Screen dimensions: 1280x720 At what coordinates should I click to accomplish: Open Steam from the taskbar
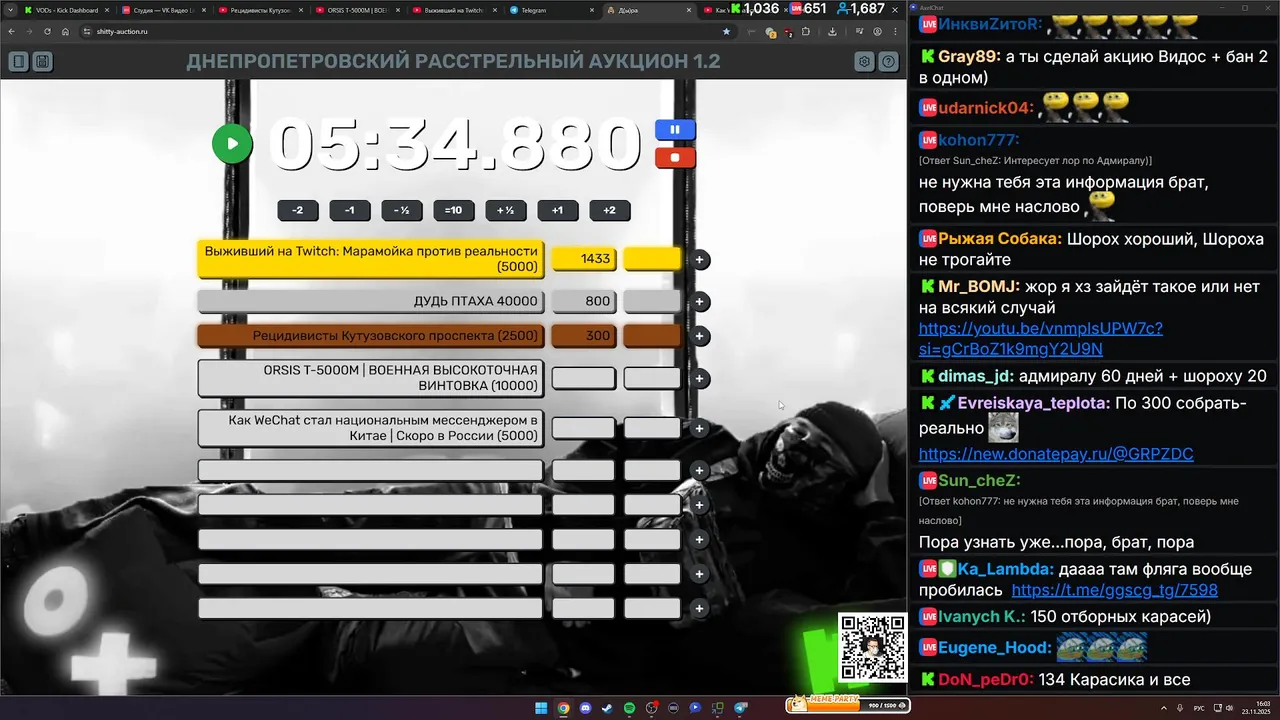click(x=608, y=708)
